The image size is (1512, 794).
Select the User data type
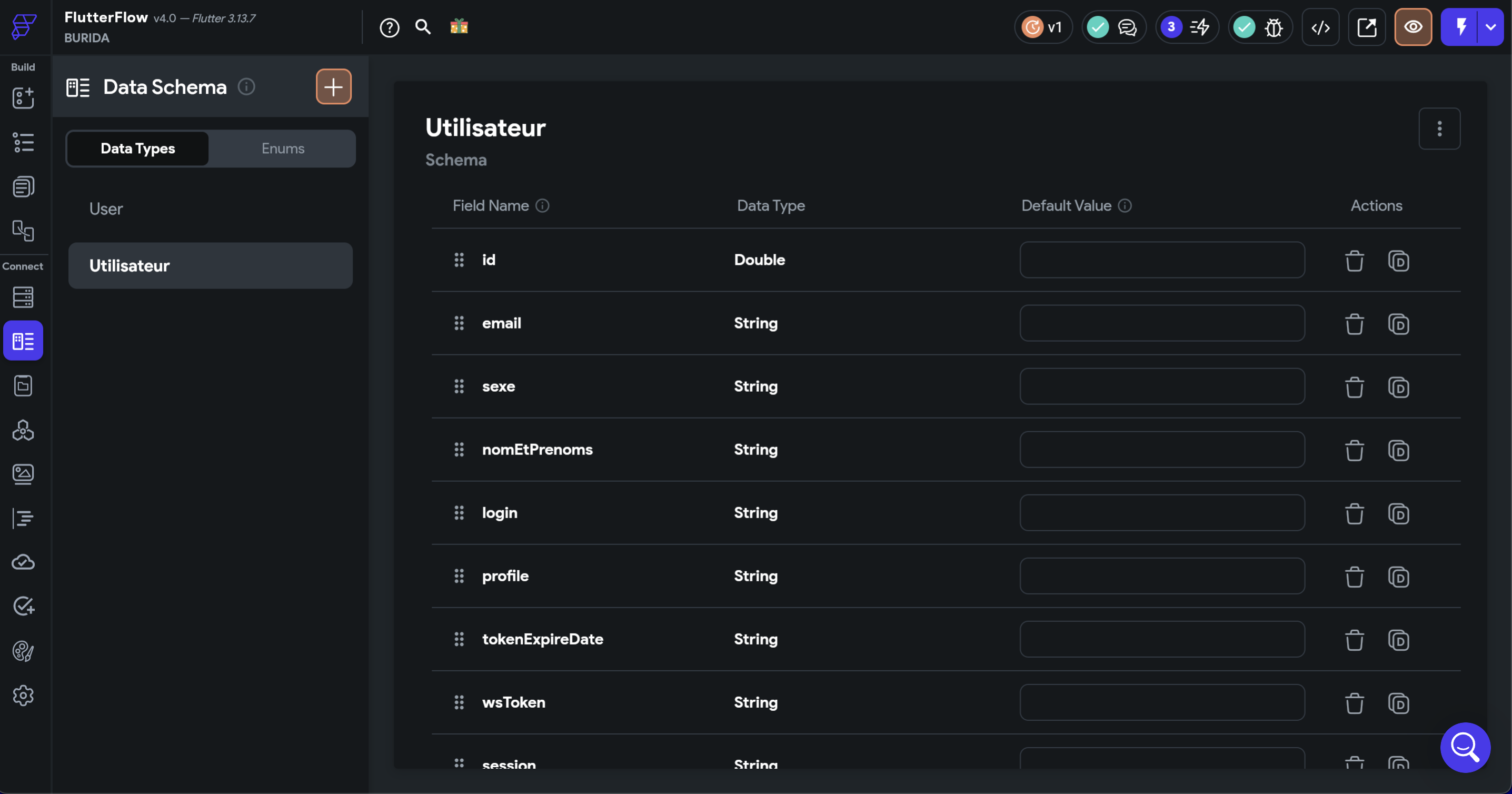click(210, 209)
